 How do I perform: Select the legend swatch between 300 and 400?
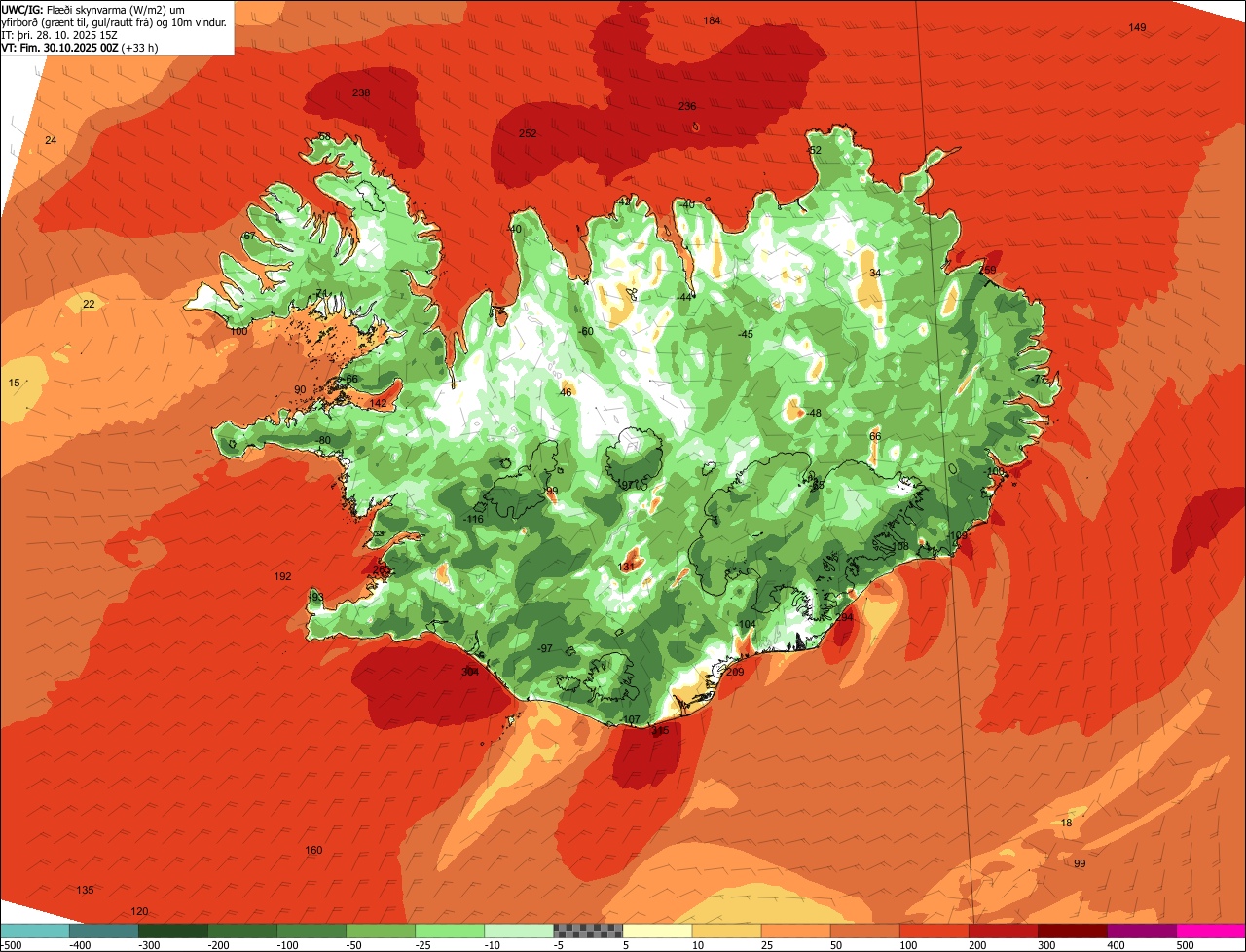pyautogui.click(x=1072, y=931)
